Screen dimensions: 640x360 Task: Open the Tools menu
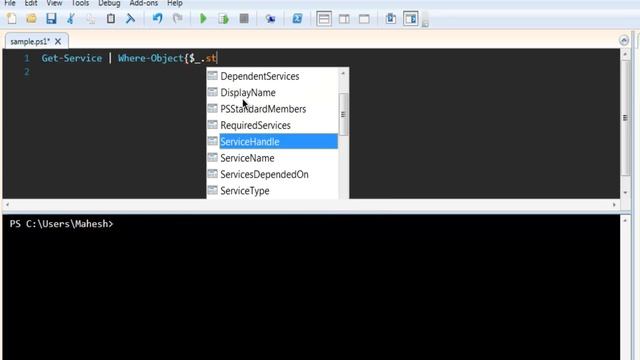[x=80, y=3]
